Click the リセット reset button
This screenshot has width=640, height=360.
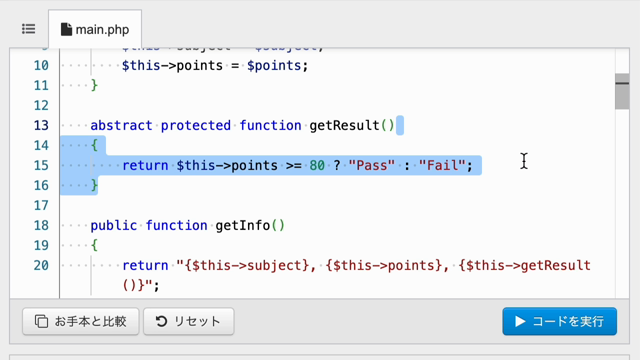(x=189, y=322)
